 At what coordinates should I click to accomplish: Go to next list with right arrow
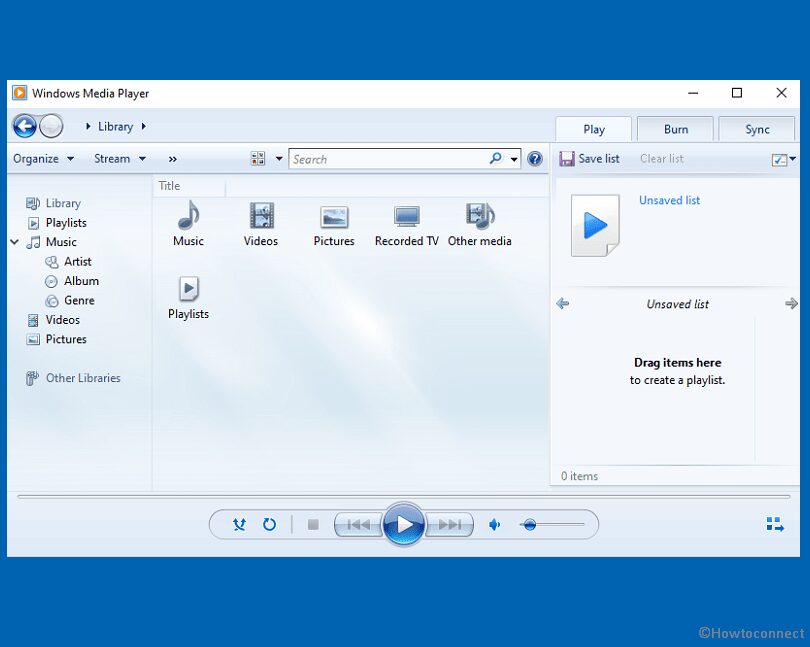(x=791, y=304)
